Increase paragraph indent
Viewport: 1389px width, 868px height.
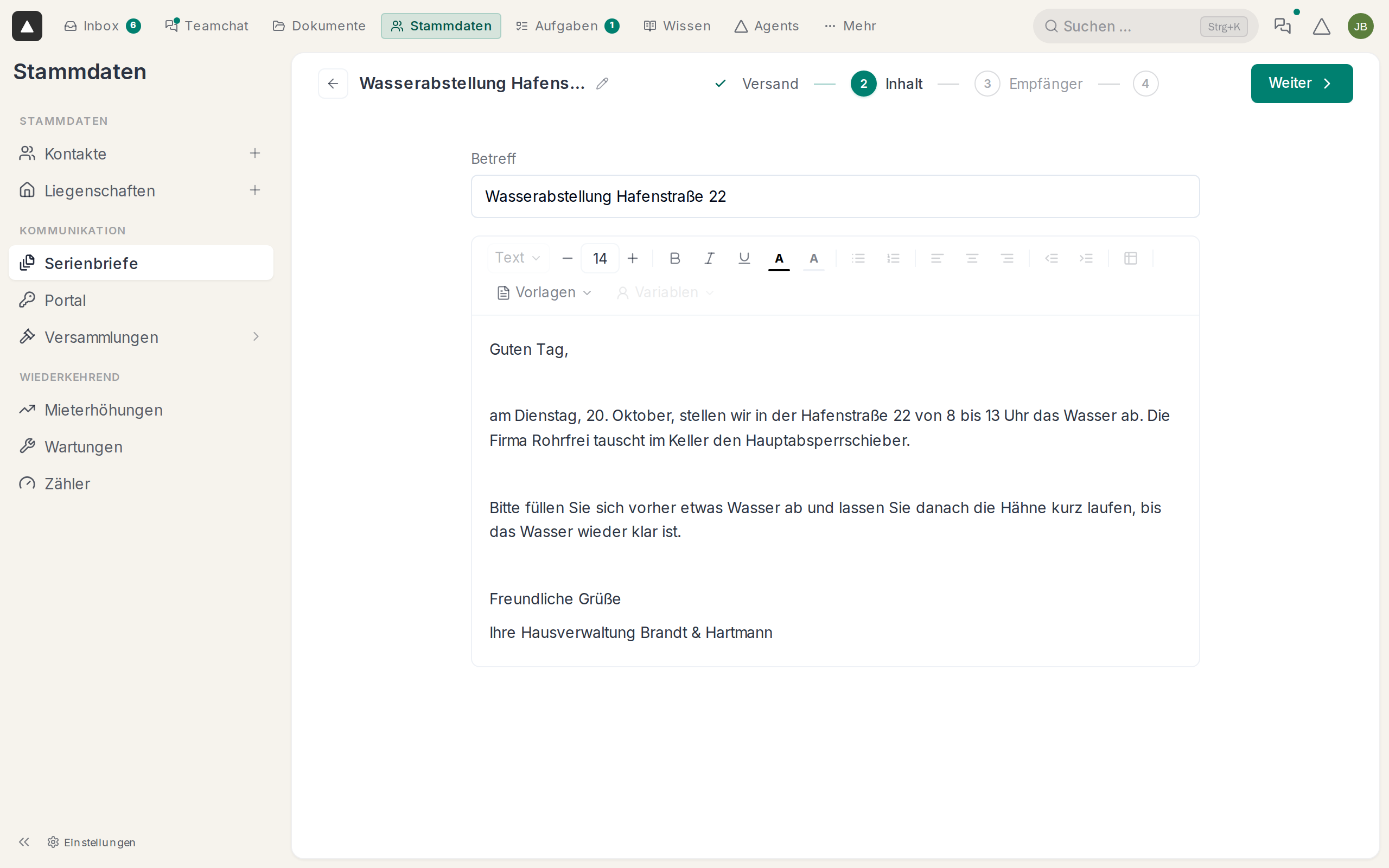tap(1086, 258)
